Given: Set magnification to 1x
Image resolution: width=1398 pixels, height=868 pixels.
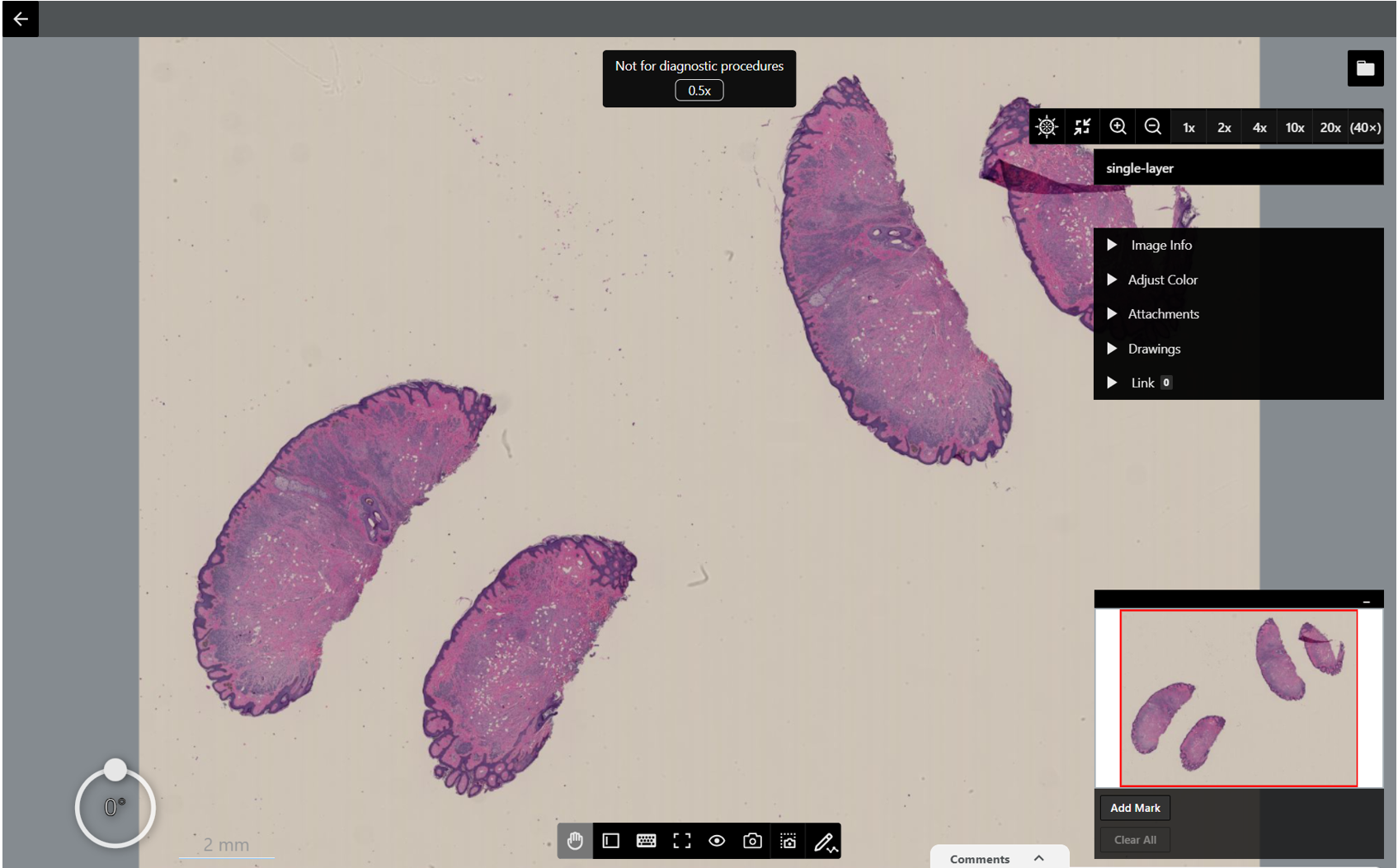Looking at the screenshot, I should tap(1189, 127).
